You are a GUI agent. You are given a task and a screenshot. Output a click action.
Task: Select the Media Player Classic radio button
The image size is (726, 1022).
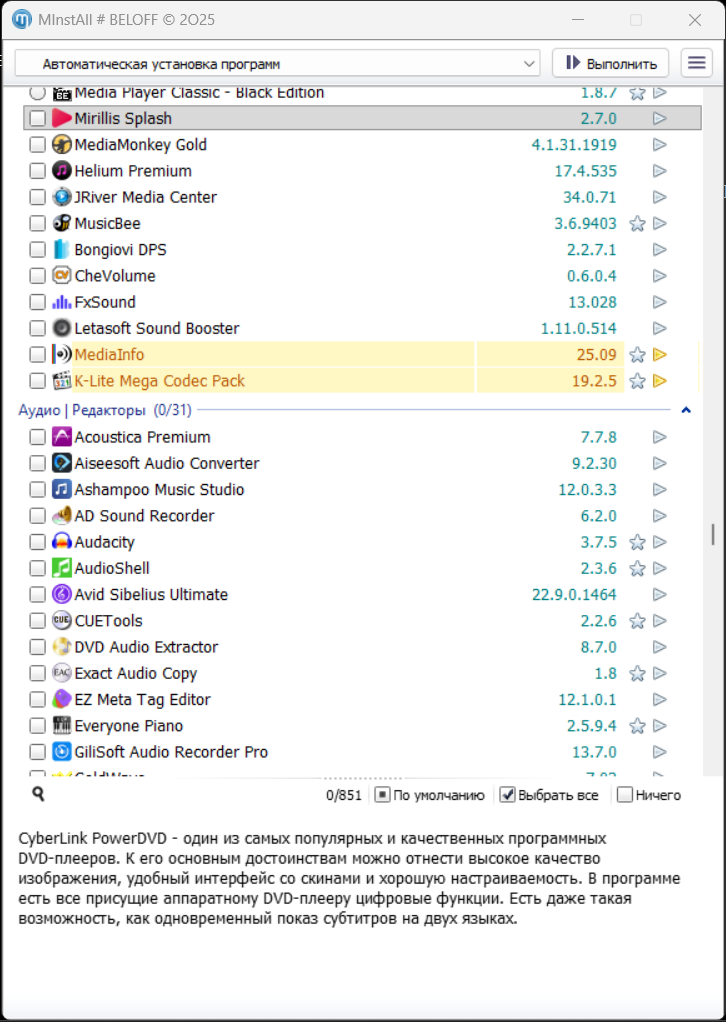37,93
